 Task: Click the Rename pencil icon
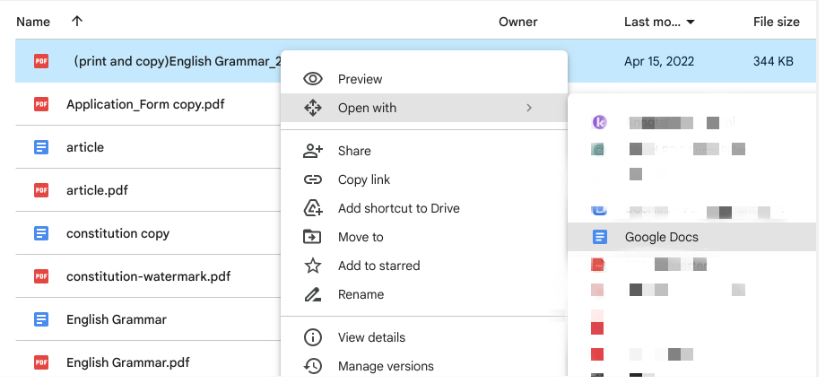click(x=312, y=294)
